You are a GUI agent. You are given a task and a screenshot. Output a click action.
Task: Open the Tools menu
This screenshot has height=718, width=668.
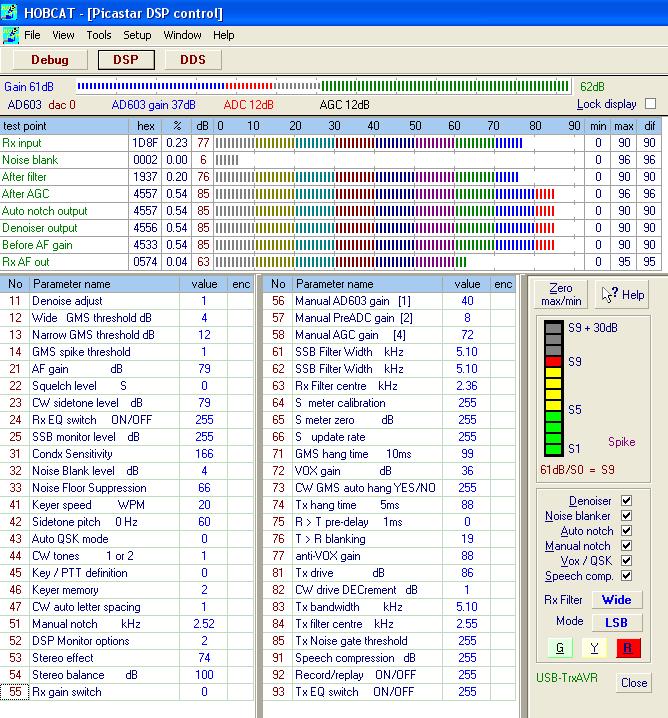[99, 35]
